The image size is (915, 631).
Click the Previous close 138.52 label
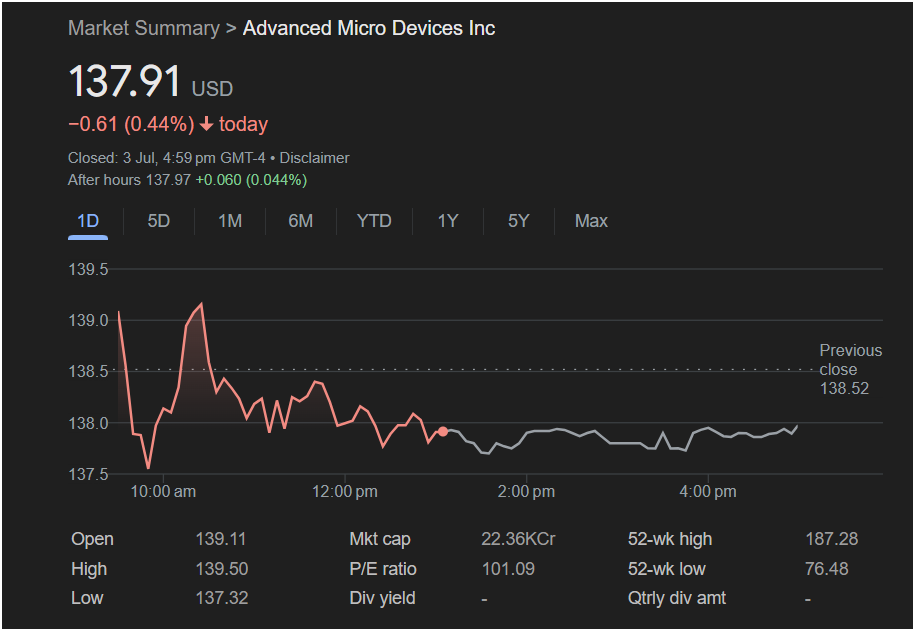pos(850,369)
